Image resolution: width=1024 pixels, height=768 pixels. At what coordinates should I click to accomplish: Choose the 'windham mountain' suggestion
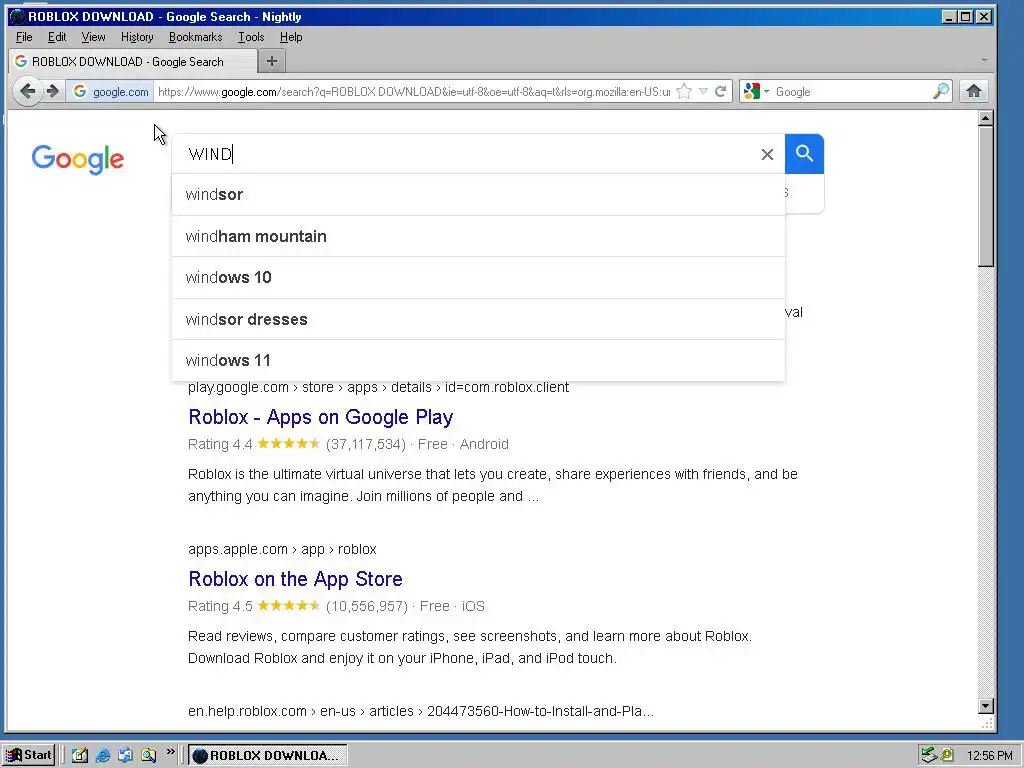click(x=478, y=236)
